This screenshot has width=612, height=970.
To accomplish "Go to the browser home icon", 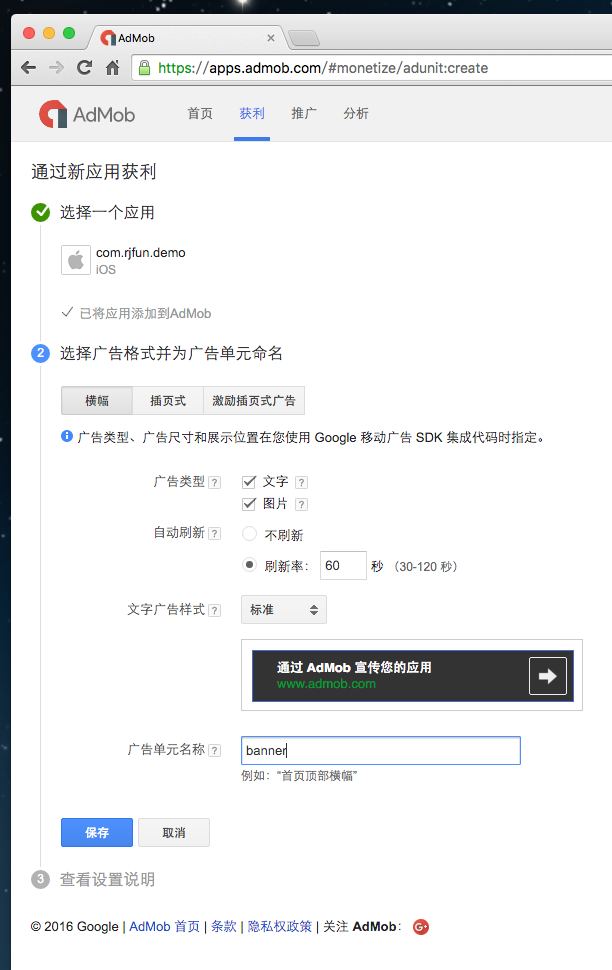I will tap(113, 67).
